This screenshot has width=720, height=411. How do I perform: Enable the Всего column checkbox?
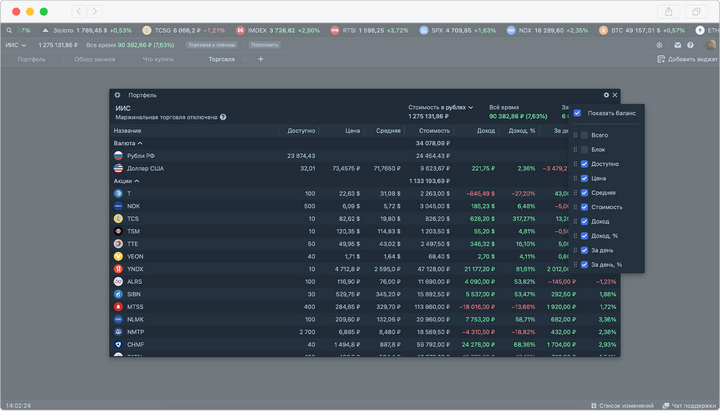pos(585,135)
